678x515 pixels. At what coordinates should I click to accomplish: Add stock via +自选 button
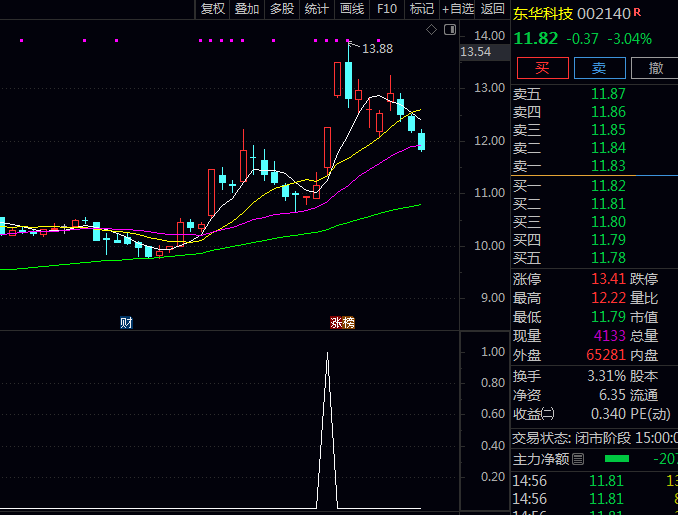click(456, 9)
